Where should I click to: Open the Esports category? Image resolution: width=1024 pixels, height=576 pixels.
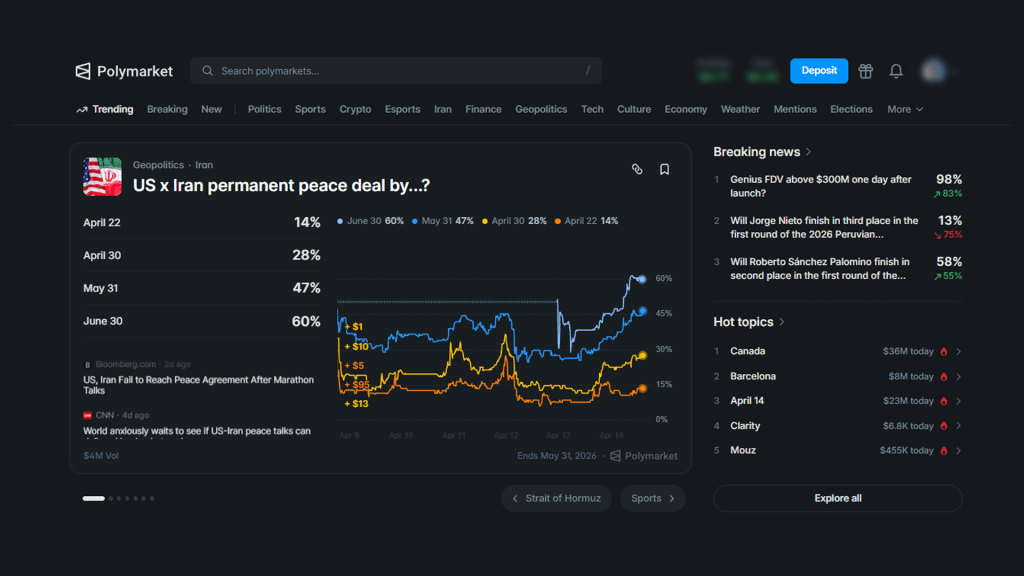(402, 109)
